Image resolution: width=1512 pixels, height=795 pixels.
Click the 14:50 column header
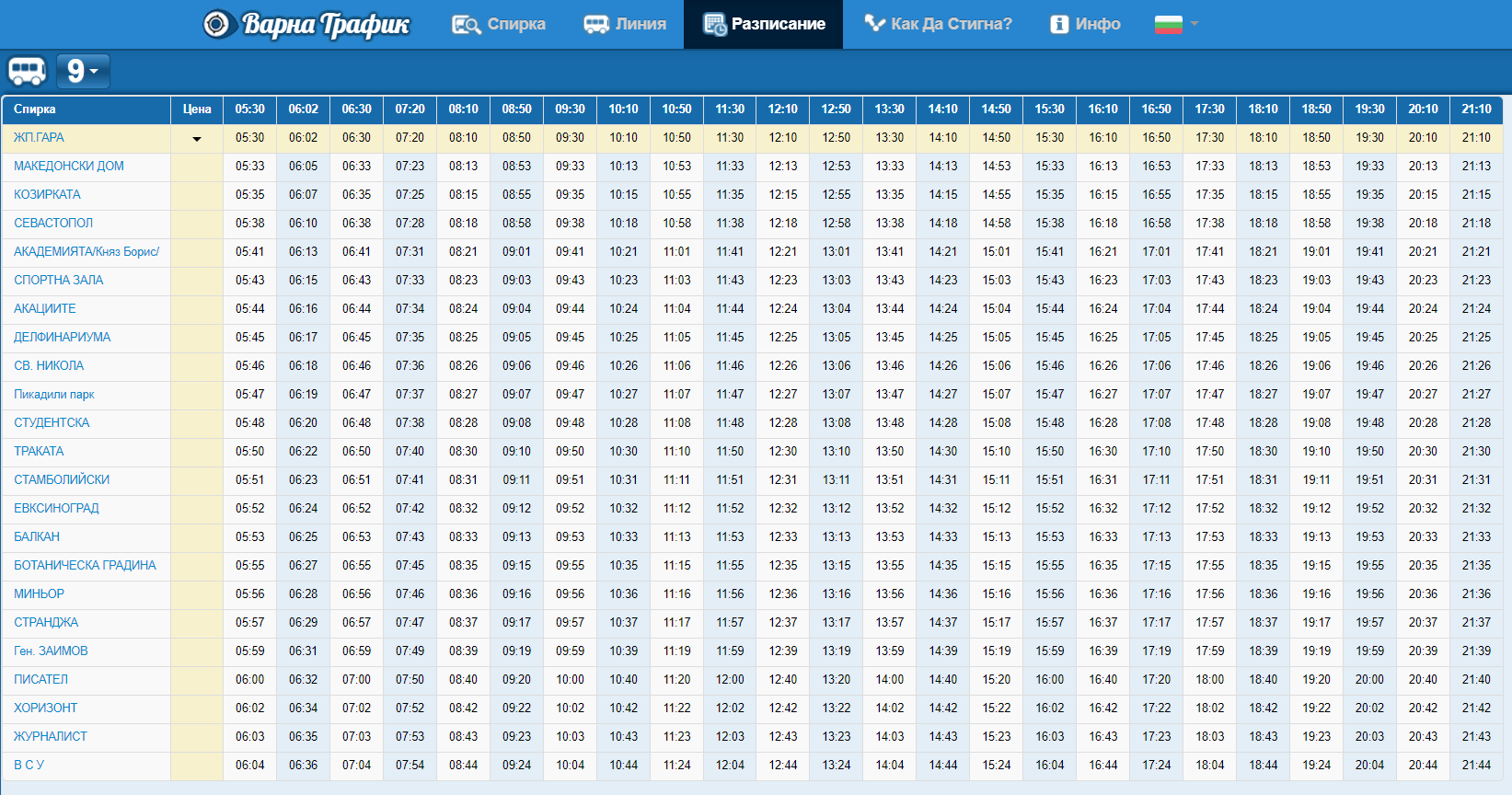tap(996, 109)
